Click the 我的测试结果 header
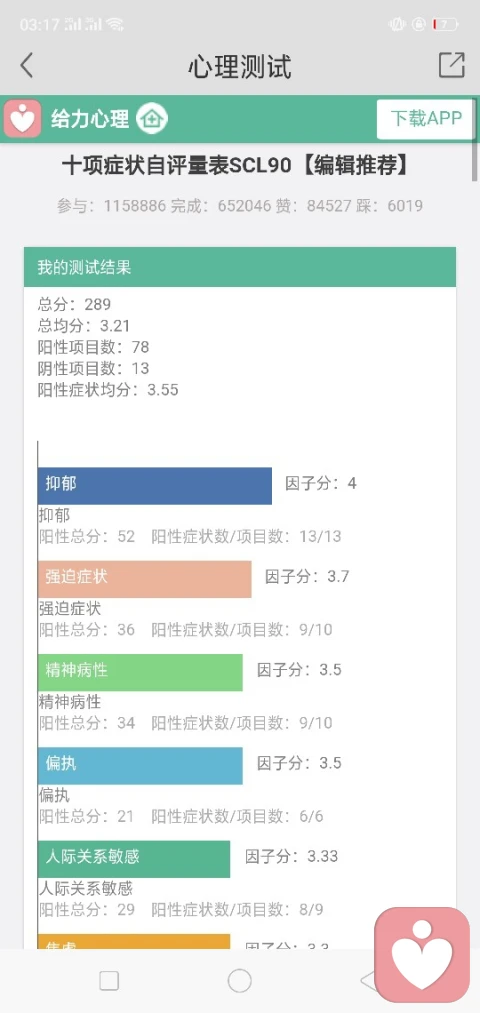Screen dimensions: 480x1013 pos(240,267)
